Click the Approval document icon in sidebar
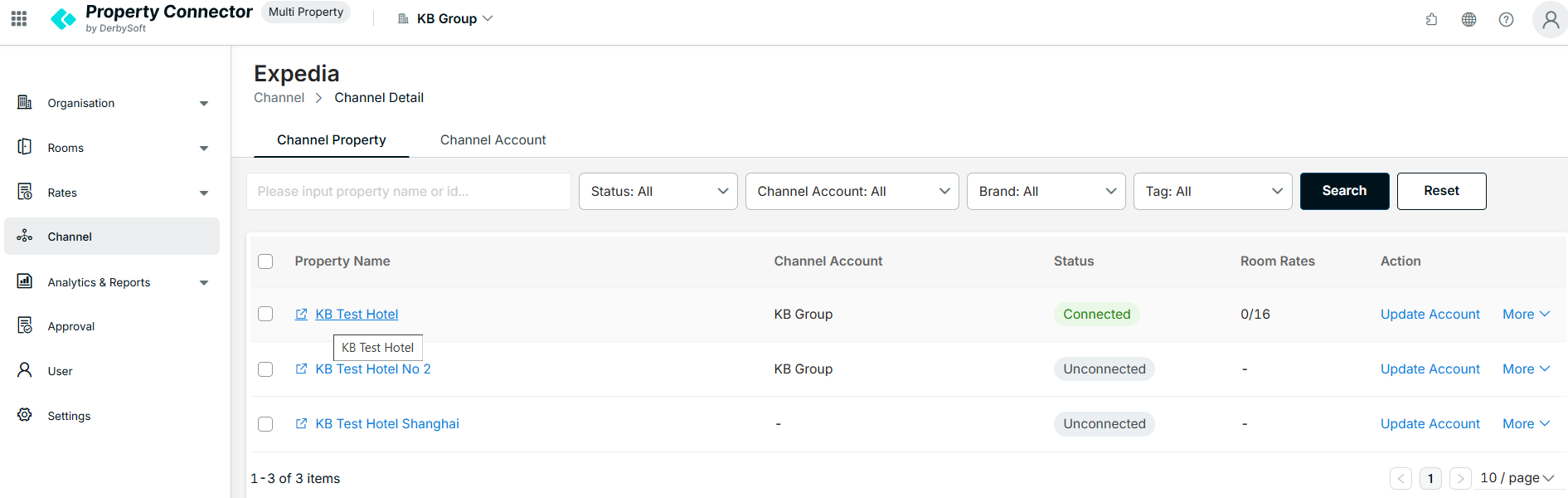The width and height of the screenshot is (1568, 498). pos(25,325)
